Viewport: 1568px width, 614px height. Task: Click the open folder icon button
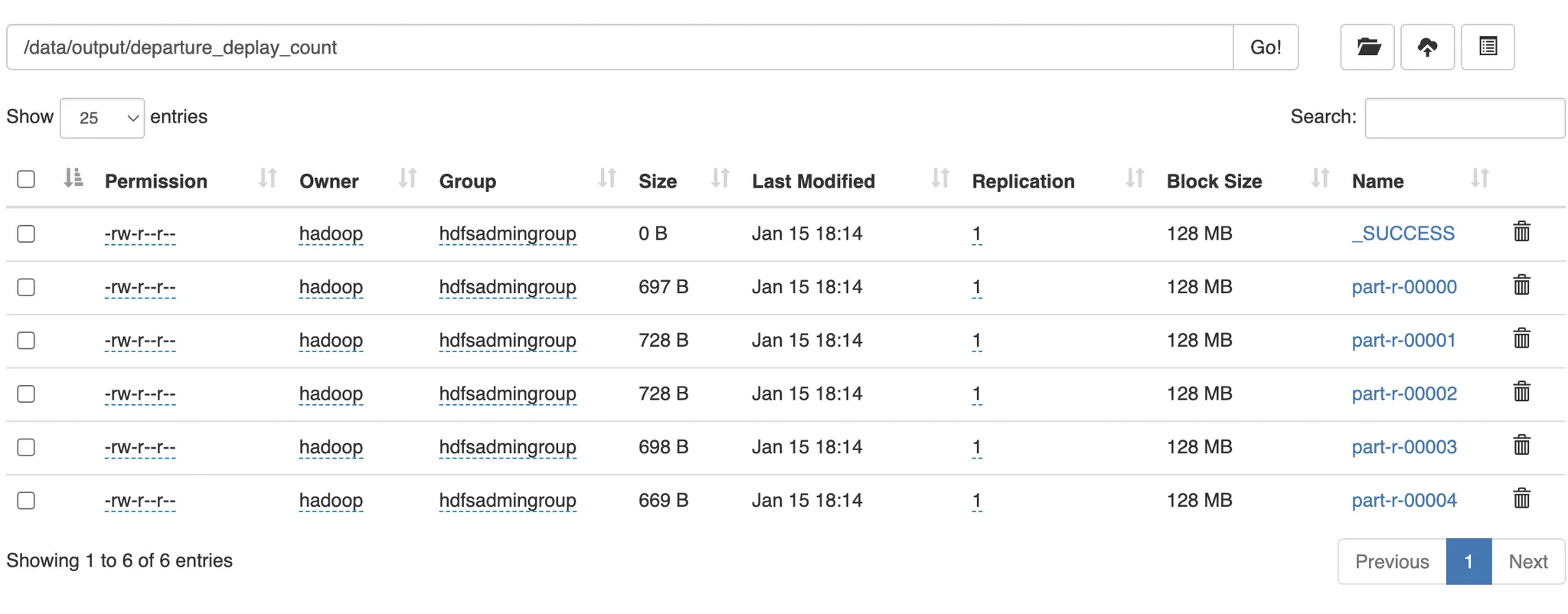1367,47
